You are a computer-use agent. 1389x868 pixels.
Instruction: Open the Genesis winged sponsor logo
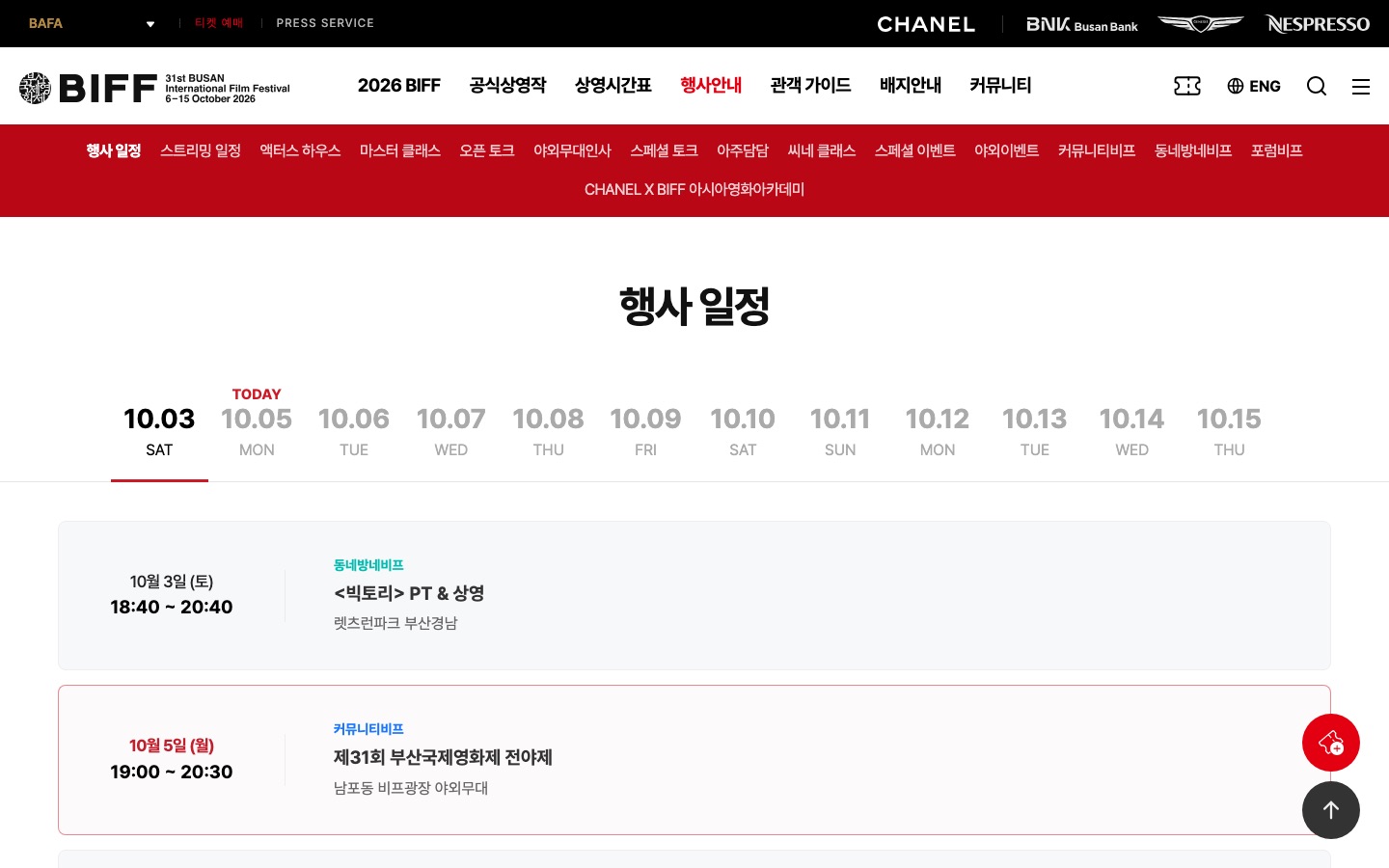pyautogui.click(x=1201, y=23)
